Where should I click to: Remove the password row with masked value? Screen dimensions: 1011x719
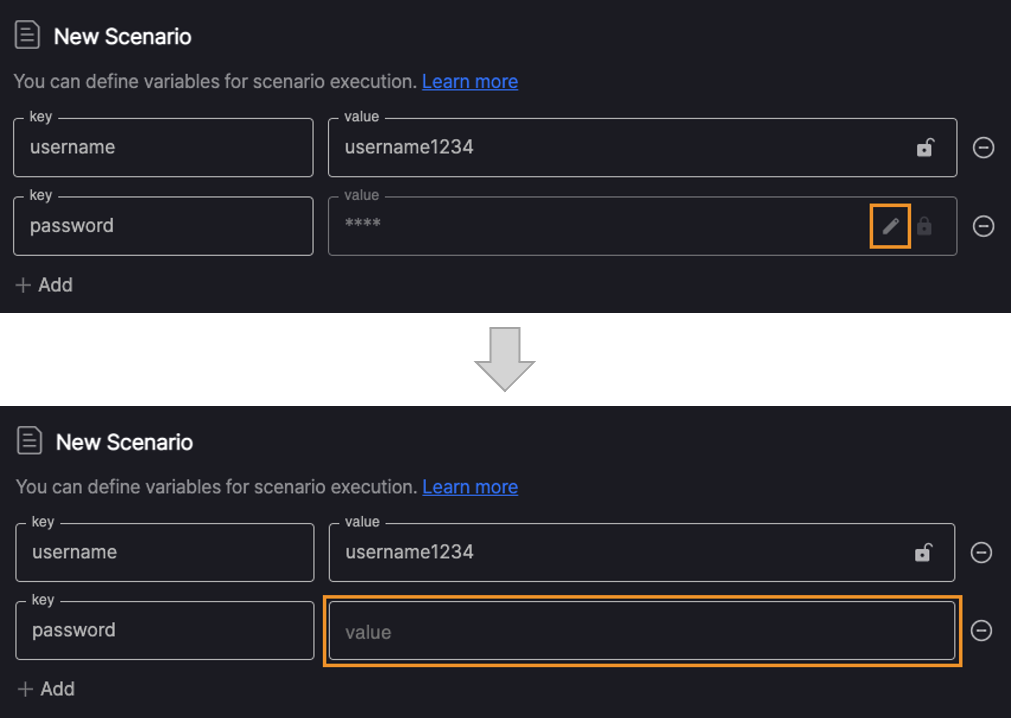point(983,226)
